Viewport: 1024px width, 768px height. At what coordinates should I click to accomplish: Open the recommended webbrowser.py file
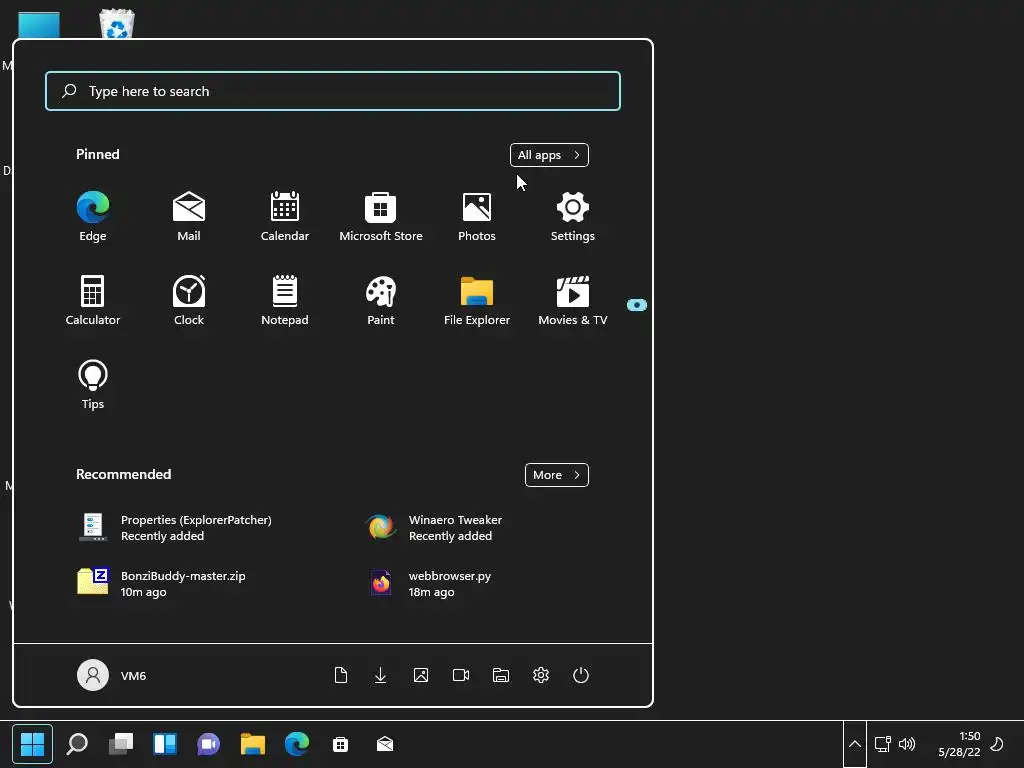pyautogui.click(x=429, y=583)
